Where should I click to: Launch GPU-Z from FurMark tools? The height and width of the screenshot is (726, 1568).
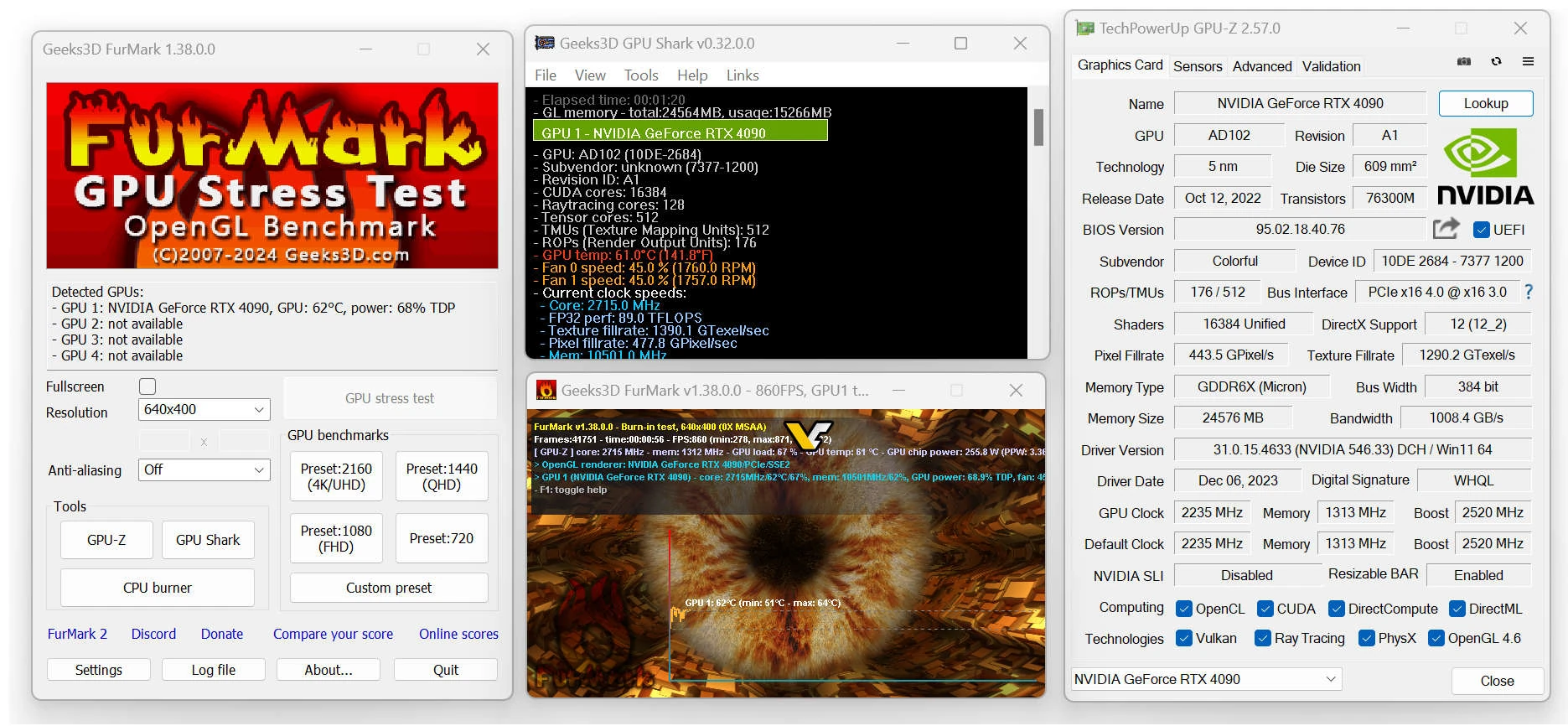tap(106, 540)
